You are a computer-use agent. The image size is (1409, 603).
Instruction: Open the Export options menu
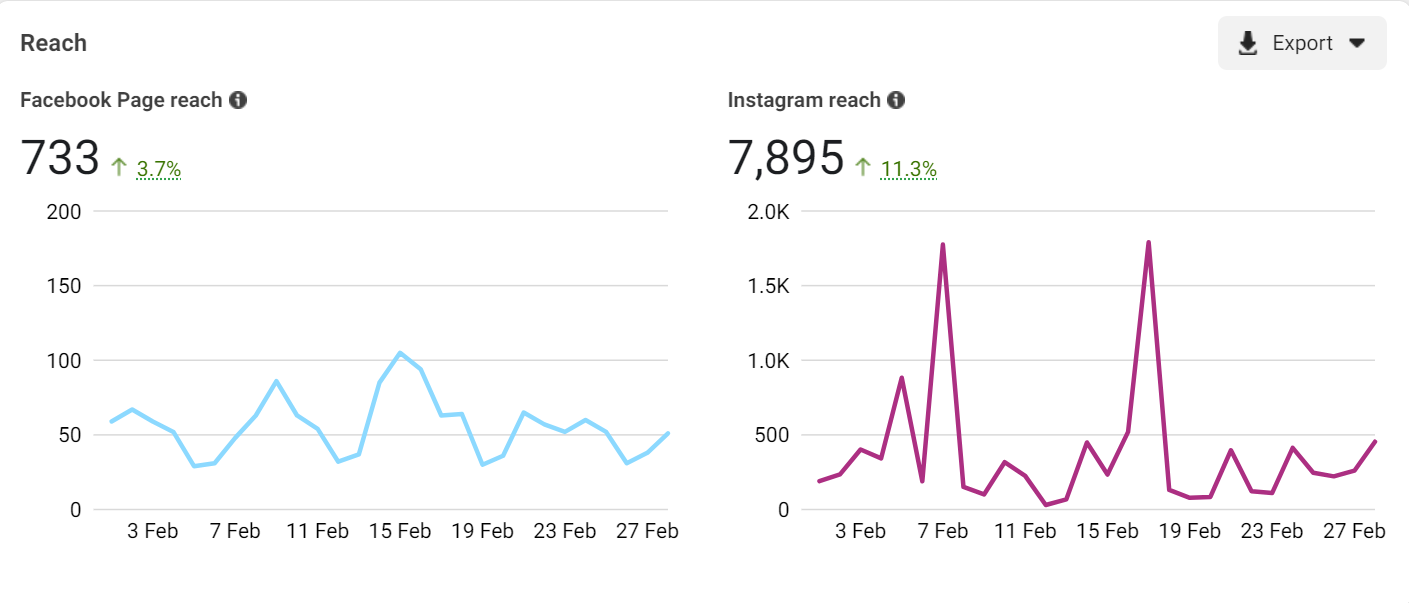pyautogui.click(x=1300, y=43)
